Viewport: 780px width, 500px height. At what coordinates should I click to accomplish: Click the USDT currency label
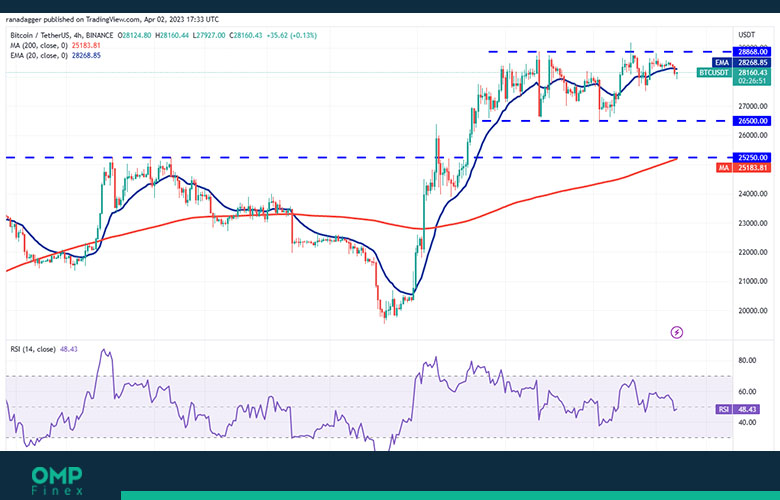[746, 35]
